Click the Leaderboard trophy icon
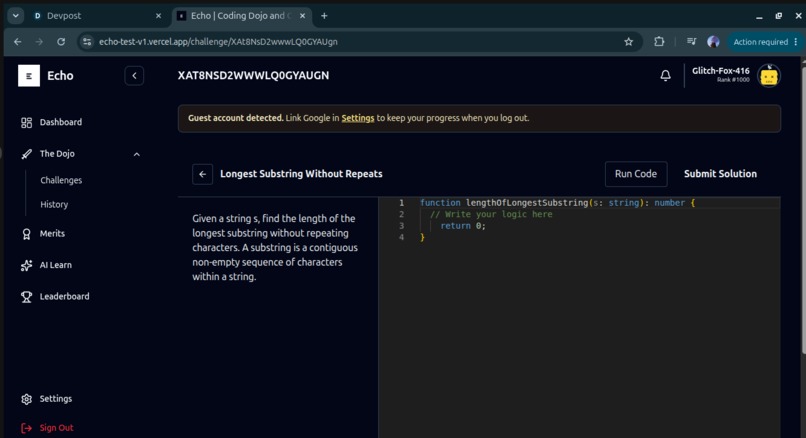This screenshot has height=438, width=806. (x=26, y=297)
